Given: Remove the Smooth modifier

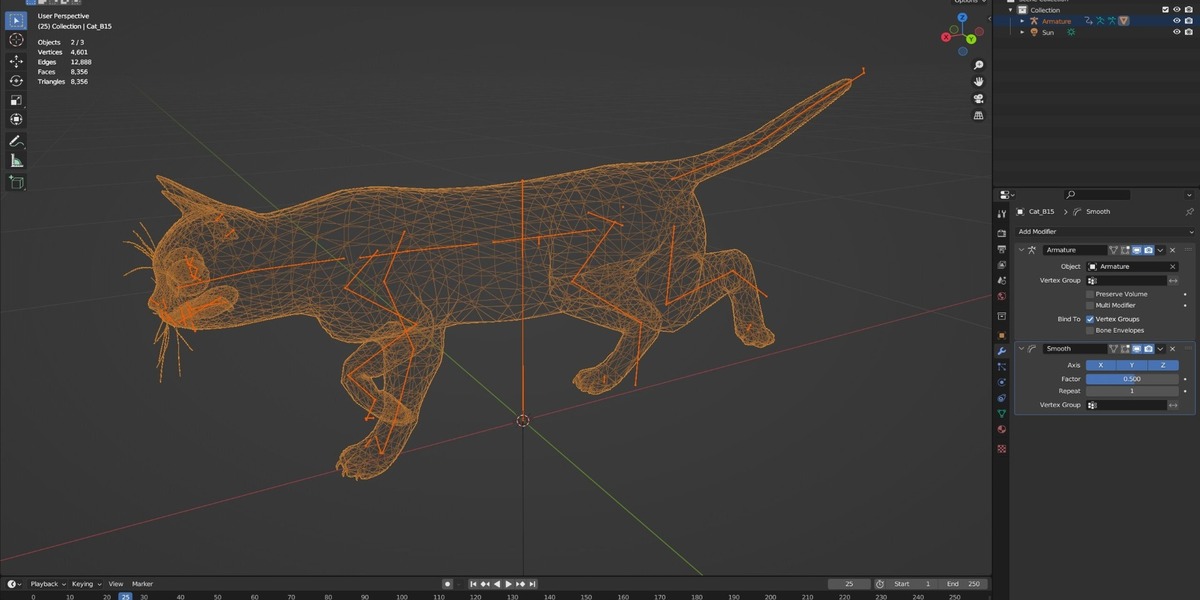Looking at the screenshot, I should 1173,349.
